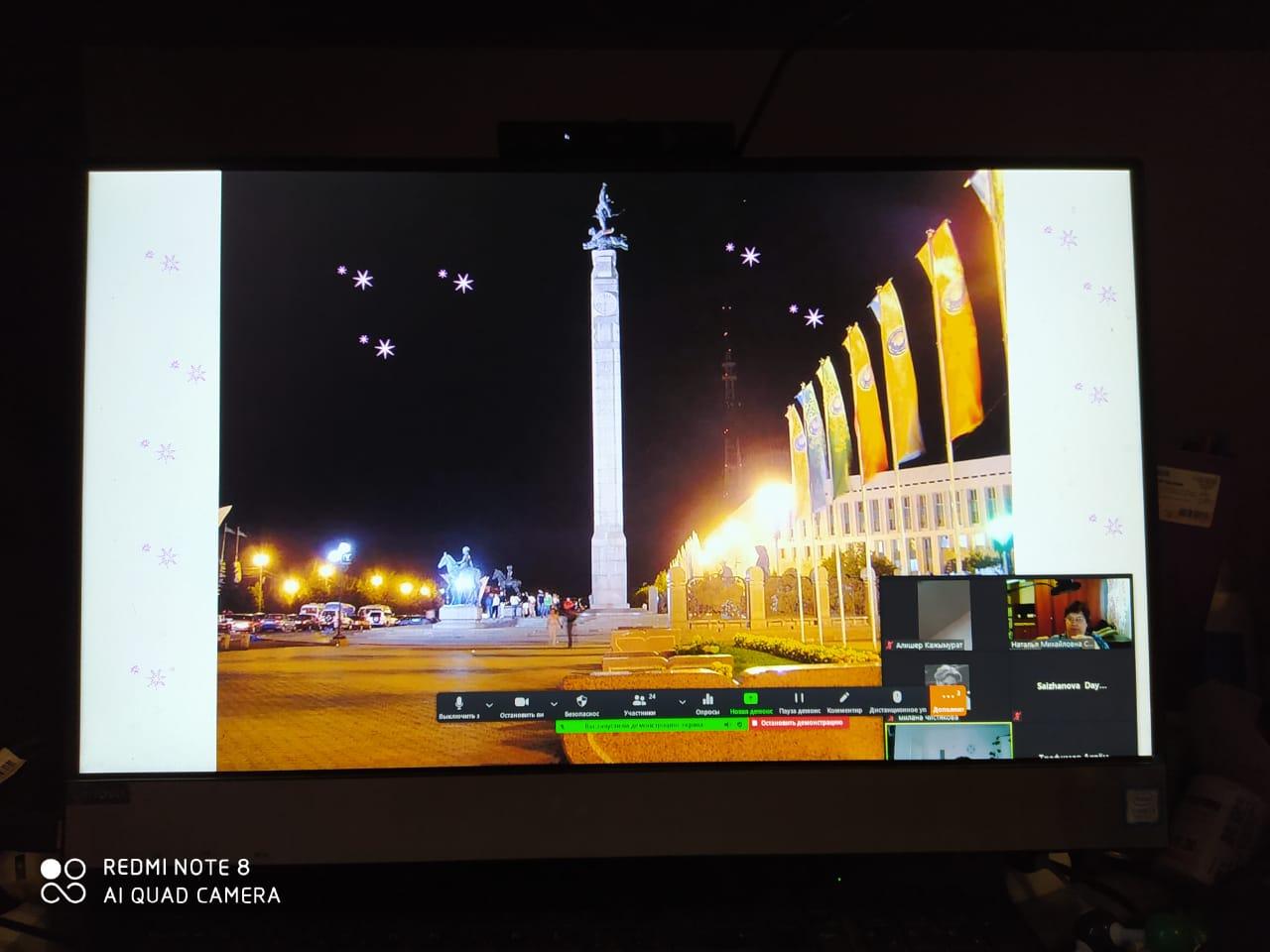Click the shield icon on green share bar
The height and width of the screenshot is (952, 1270).
738,725
